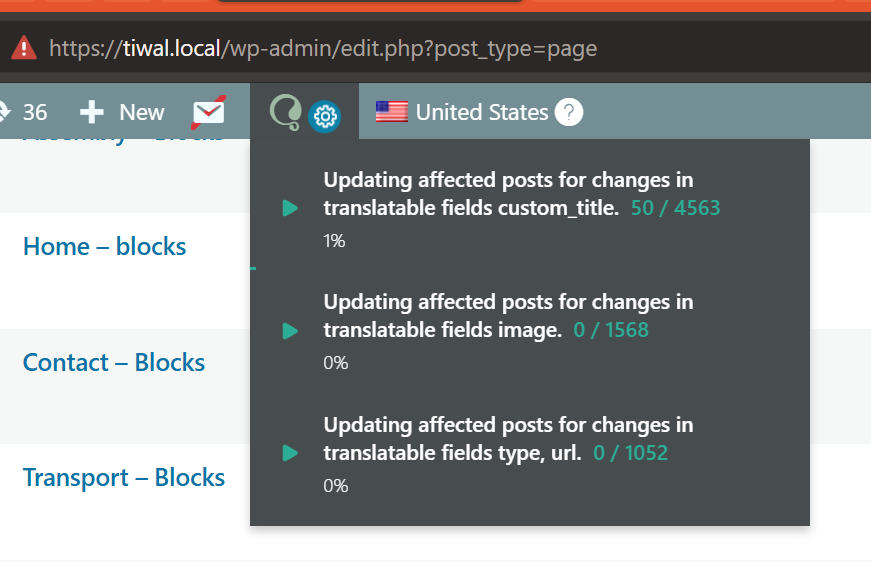The image size is (871, 562).
Task: Select the 0 / 1052 progress counter
Action: [x=630, y=453]
